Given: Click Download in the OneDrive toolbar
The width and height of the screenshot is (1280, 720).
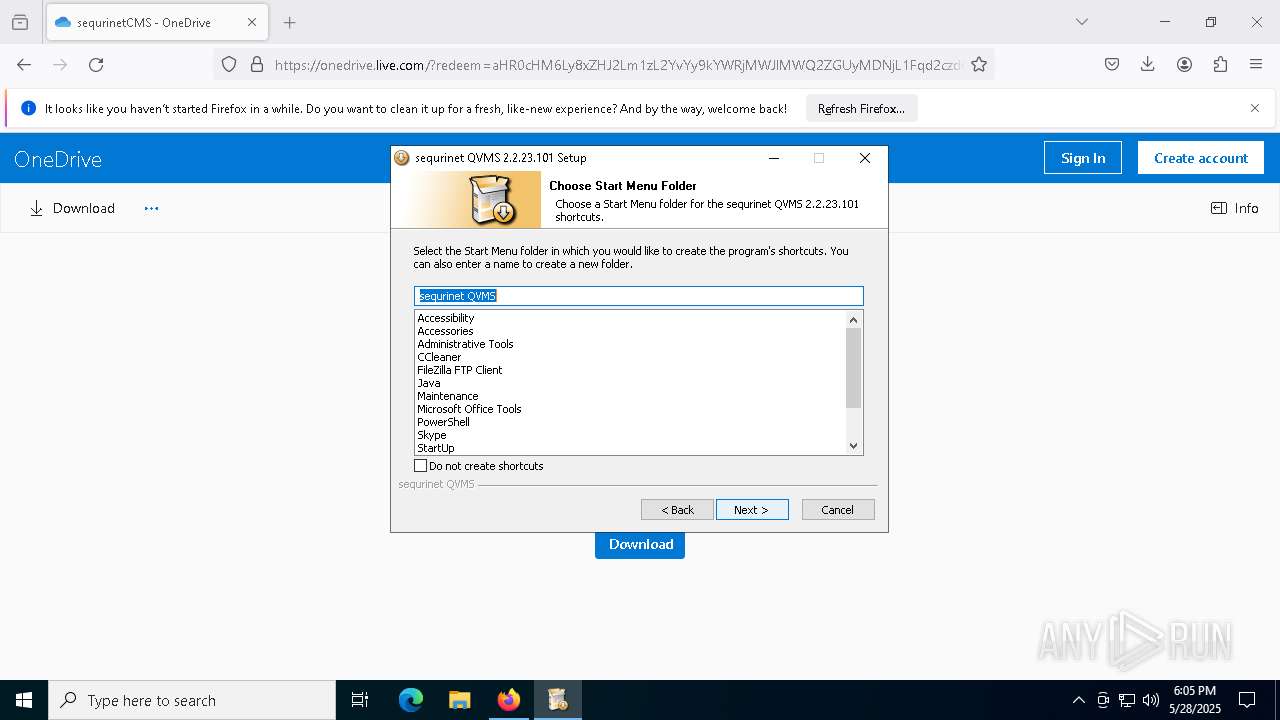Looking at the screenshot, I should tap(72, 208).
